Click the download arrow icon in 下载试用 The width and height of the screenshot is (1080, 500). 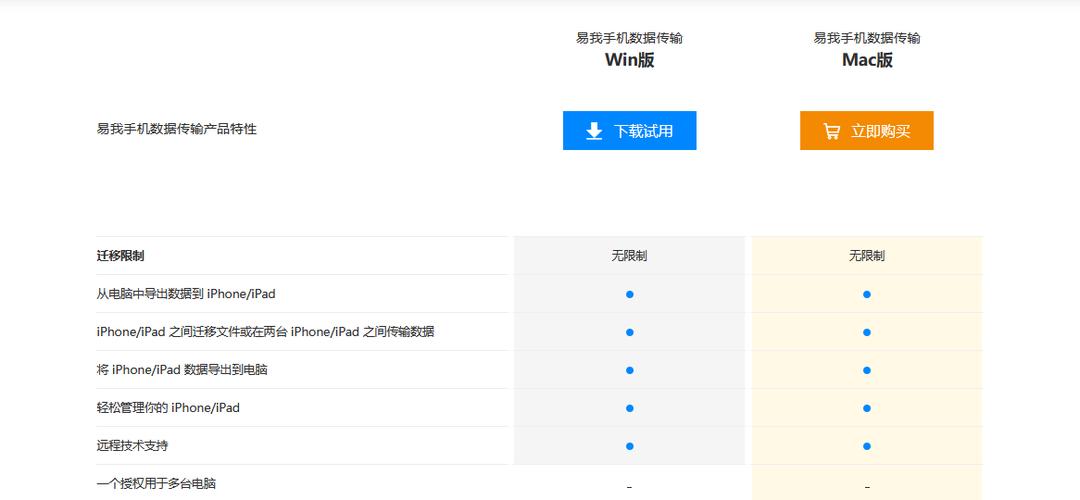594,131
